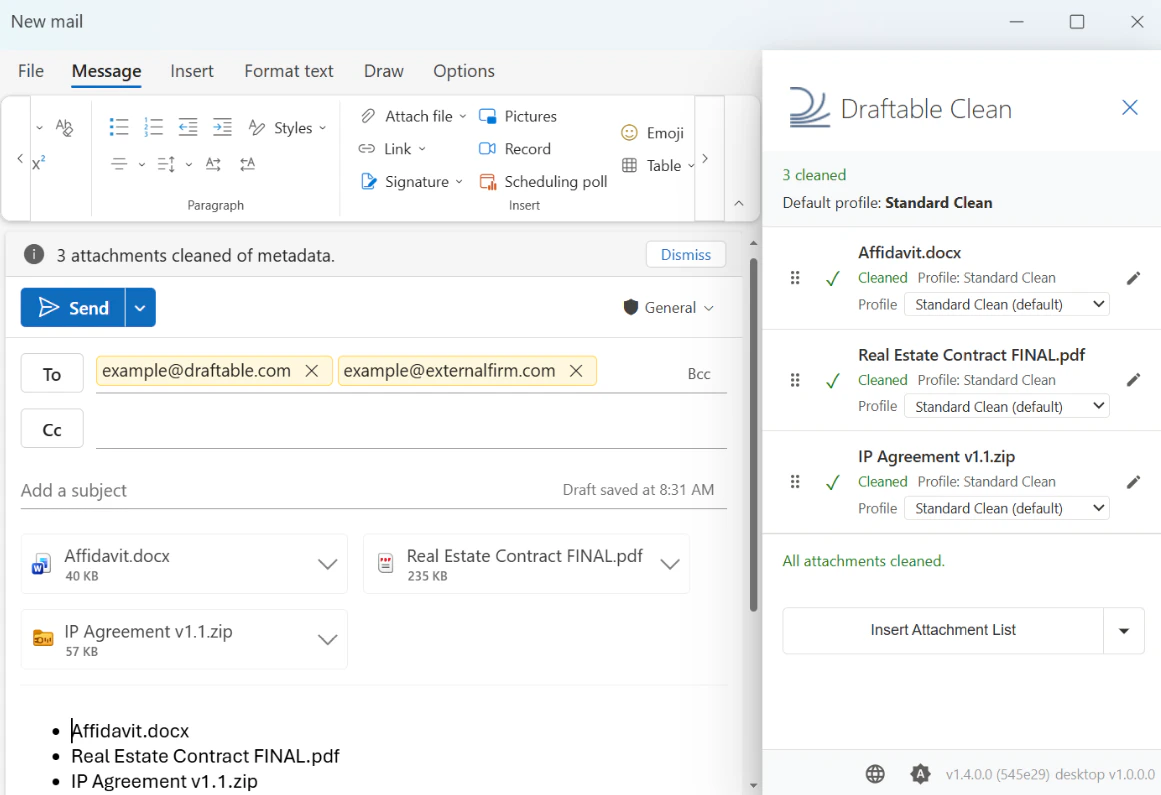Click the drag handle for IP Agreement v1.1.zip
The image size is (1161, 795).
(x=795, y=482)
